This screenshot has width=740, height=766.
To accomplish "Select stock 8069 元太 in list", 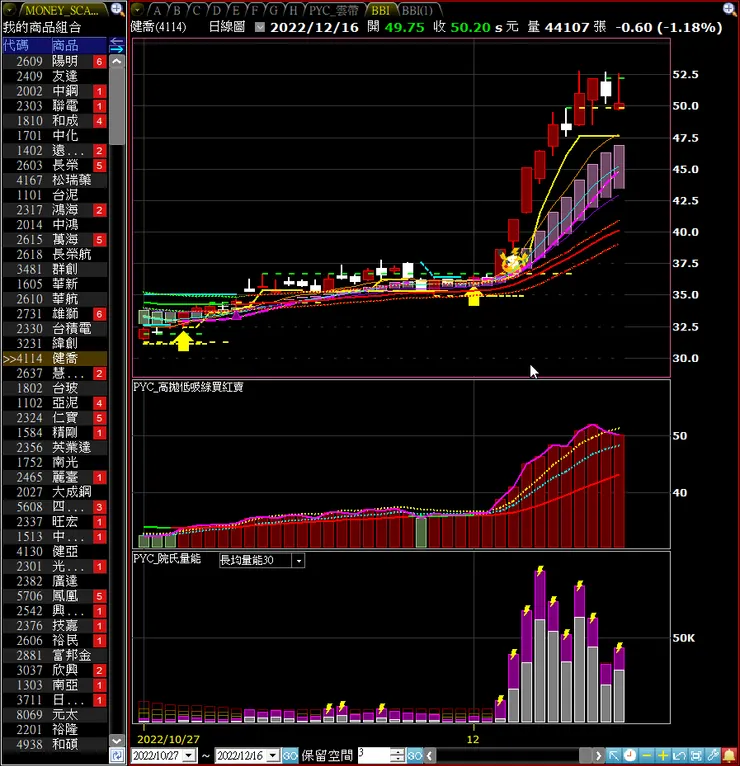I will [55, 715].
